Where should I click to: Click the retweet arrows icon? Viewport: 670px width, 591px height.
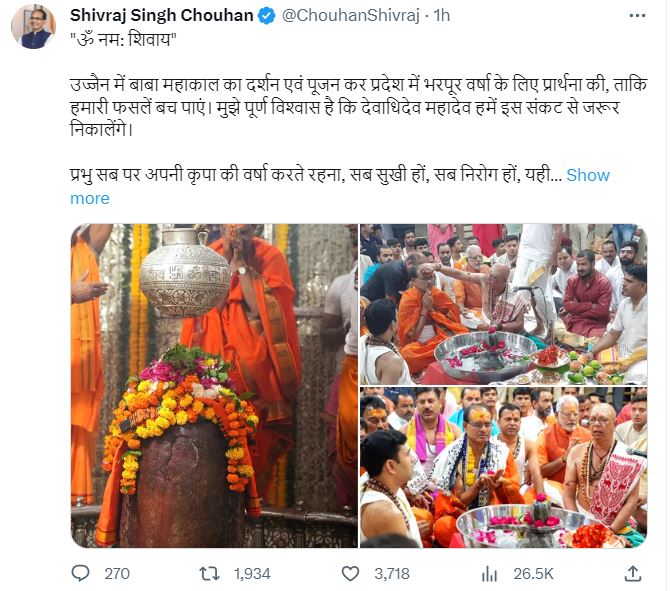pos(209,573)
